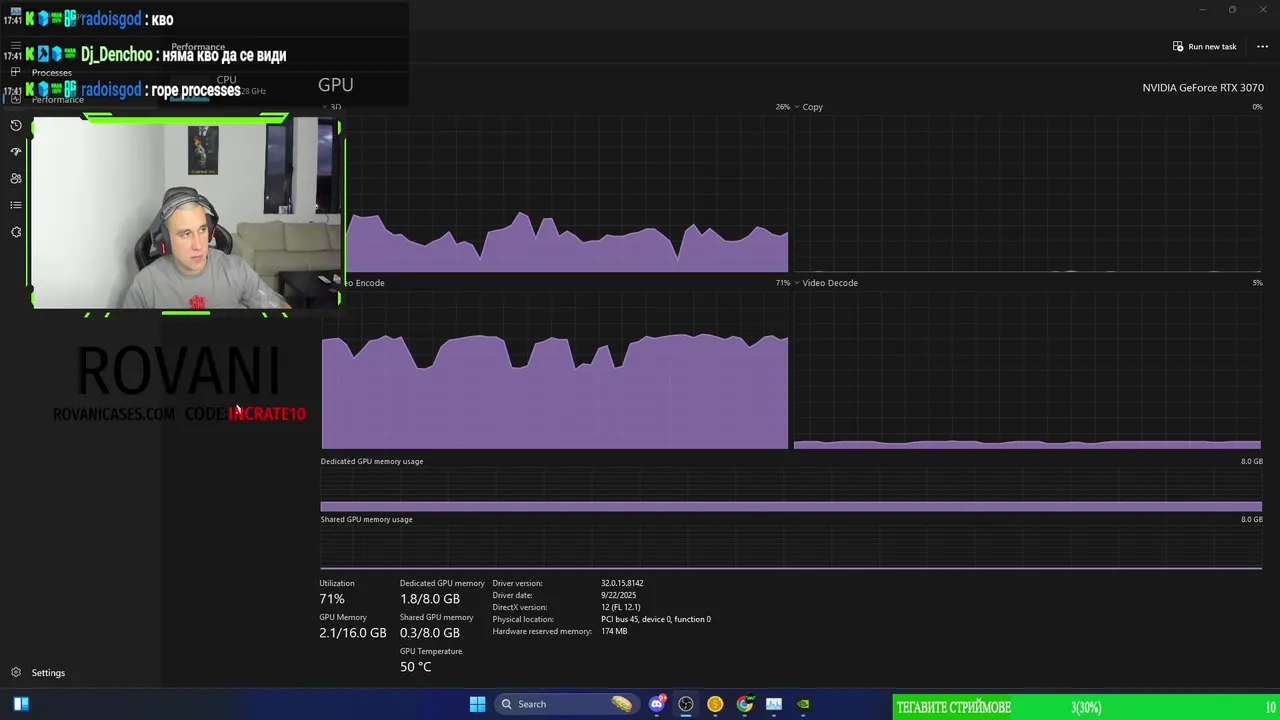The image size is (1280, 720).
Task: Expand the Video Decode engine dropdown
Action: click(x=798, y=283)
